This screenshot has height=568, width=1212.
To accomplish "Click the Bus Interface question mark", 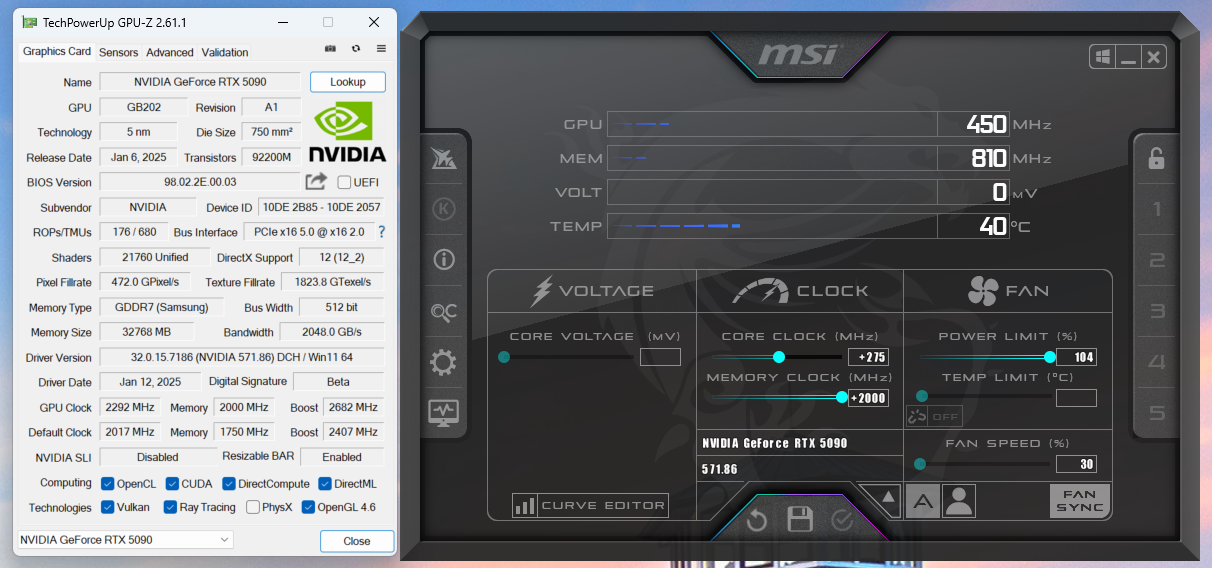I will 381,232.
